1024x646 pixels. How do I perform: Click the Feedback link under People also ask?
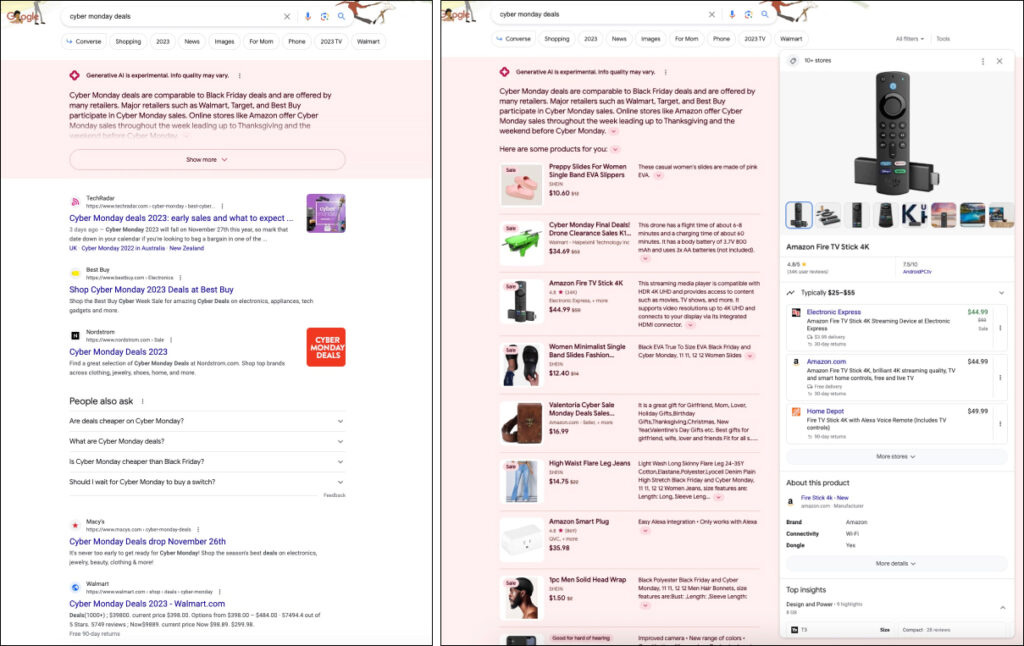[334, 495]
